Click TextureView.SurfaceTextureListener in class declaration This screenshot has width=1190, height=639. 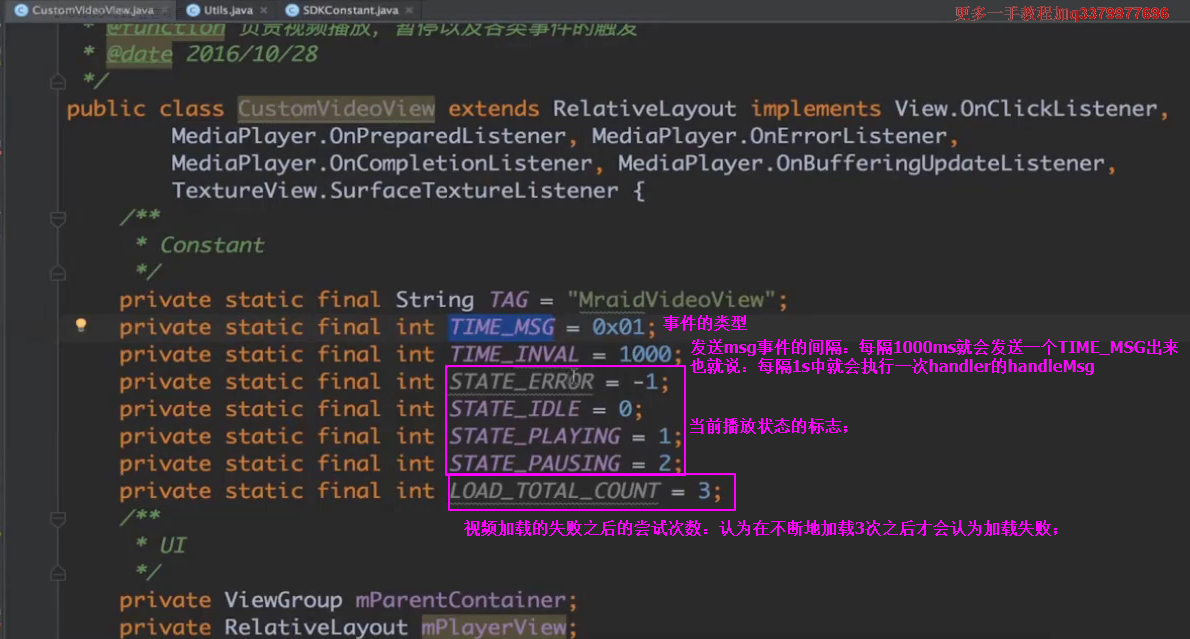point(395,190)
